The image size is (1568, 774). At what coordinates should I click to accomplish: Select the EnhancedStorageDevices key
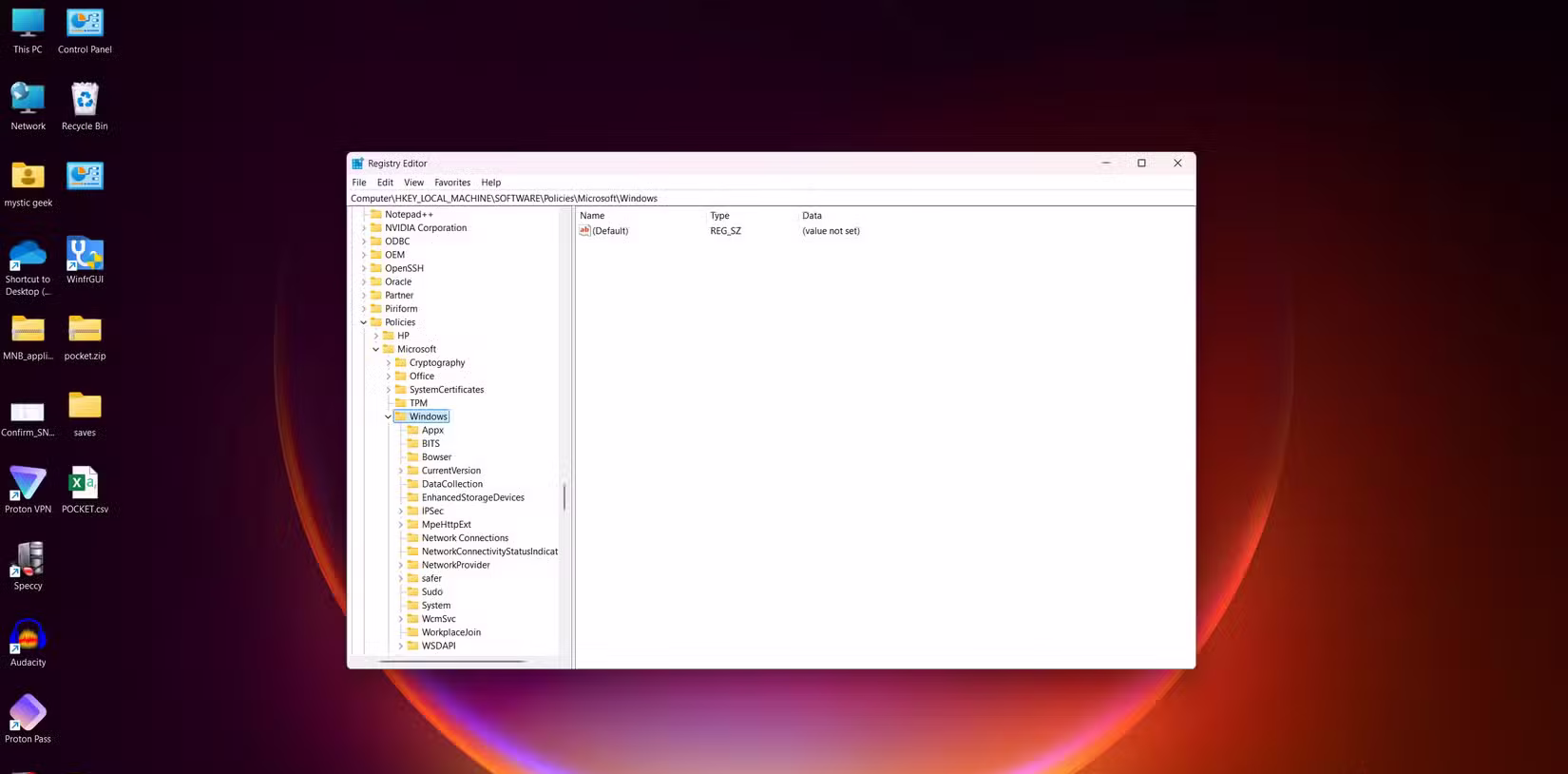[x=472, y=497]
